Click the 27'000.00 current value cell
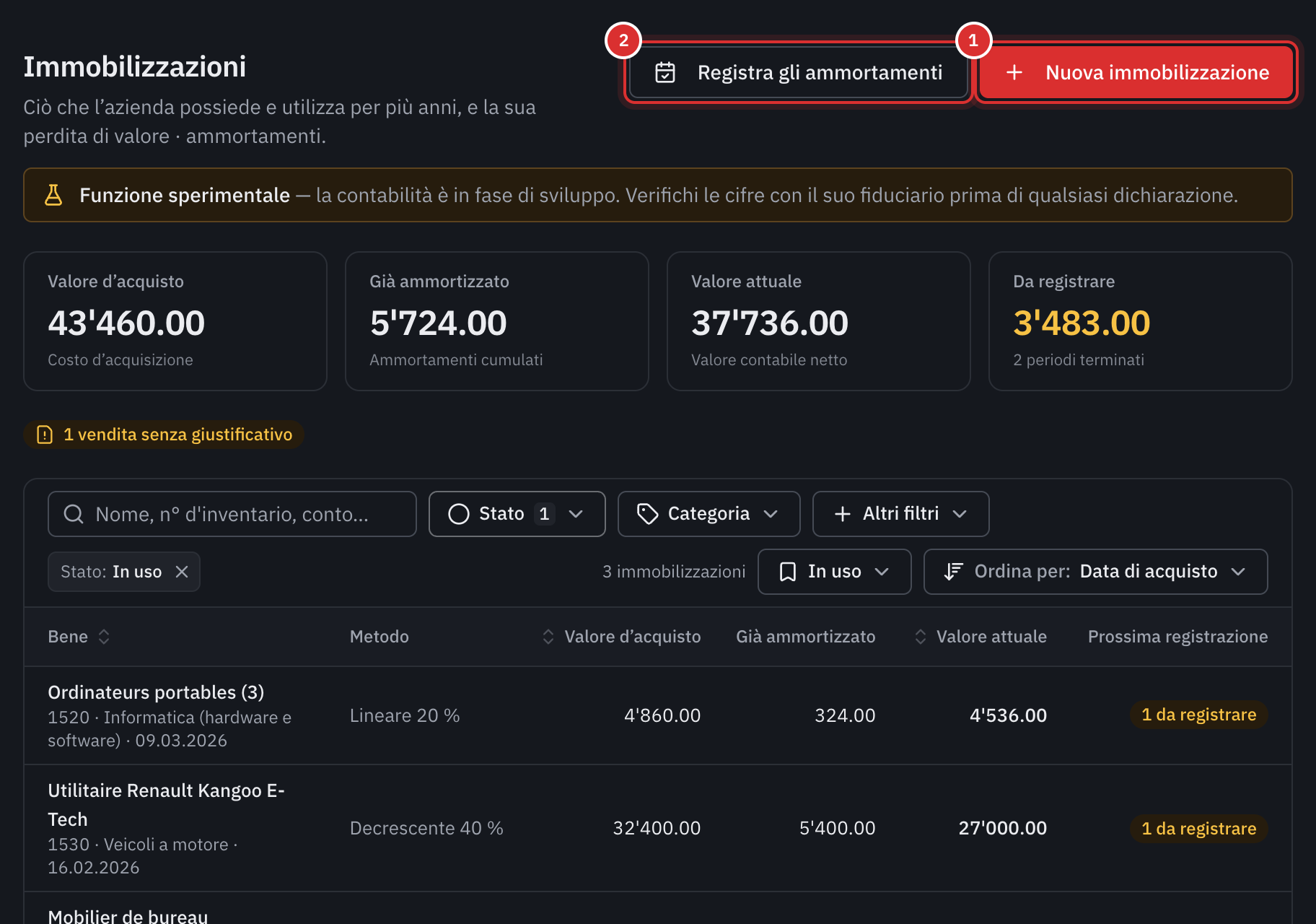Image resolution: width=1316 pixels, height=924 pixels. coord(1003,828)
